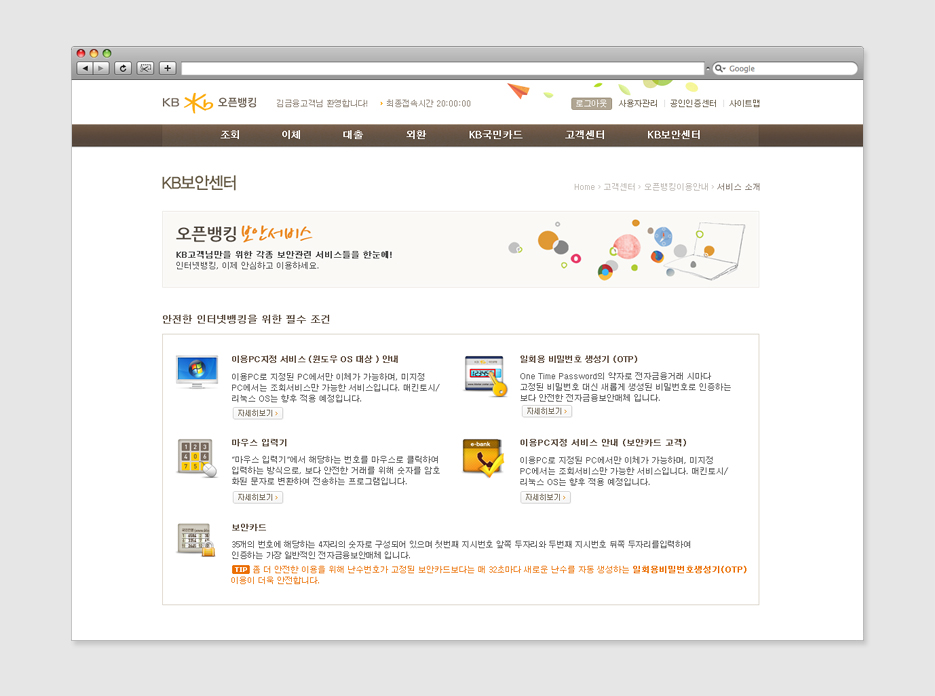Click the 보안카드 heading
935x696 pixels.
coord(249,527)
